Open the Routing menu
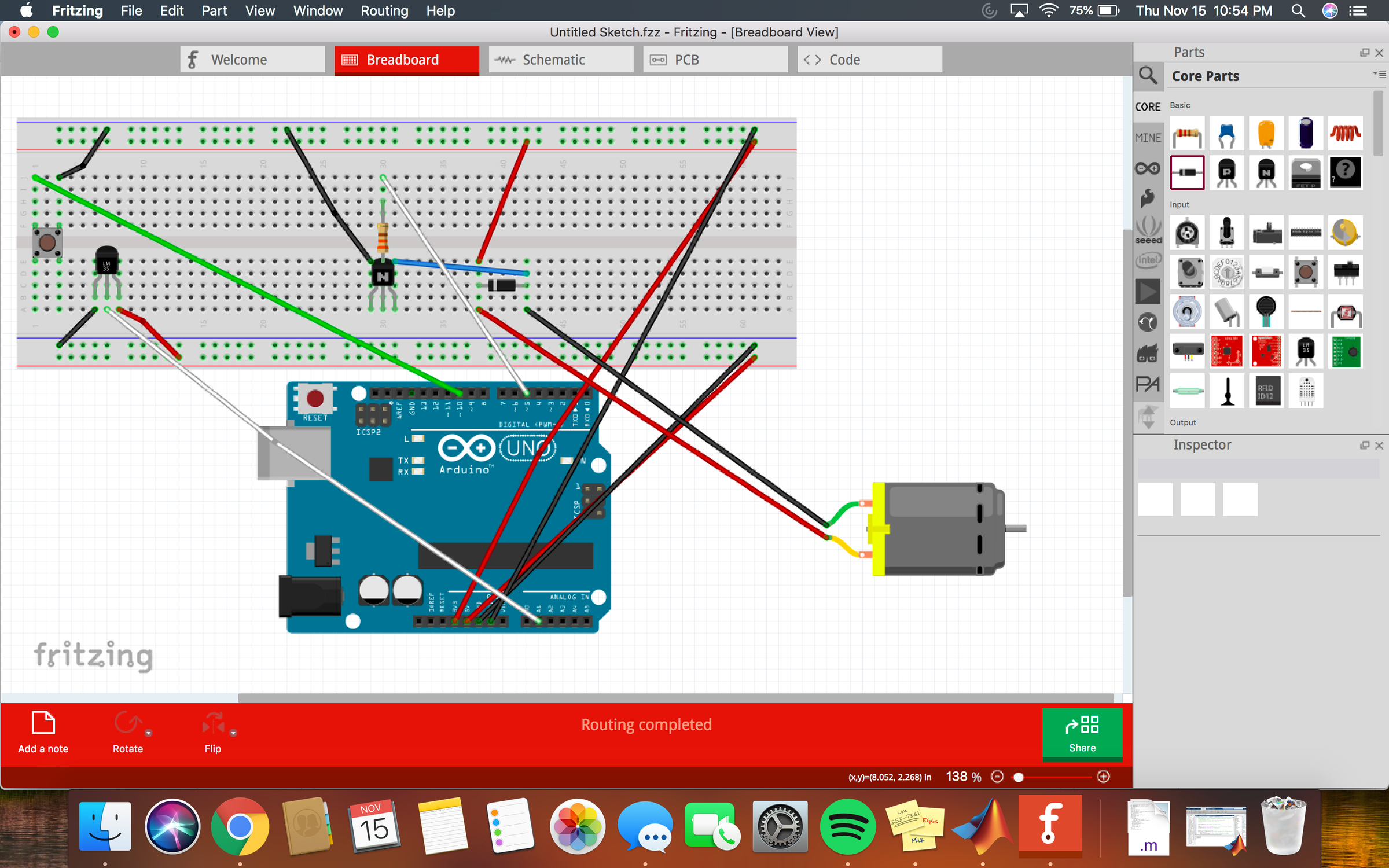The height and width of the screenshot is (868, 1389). (x=384, y=10)
